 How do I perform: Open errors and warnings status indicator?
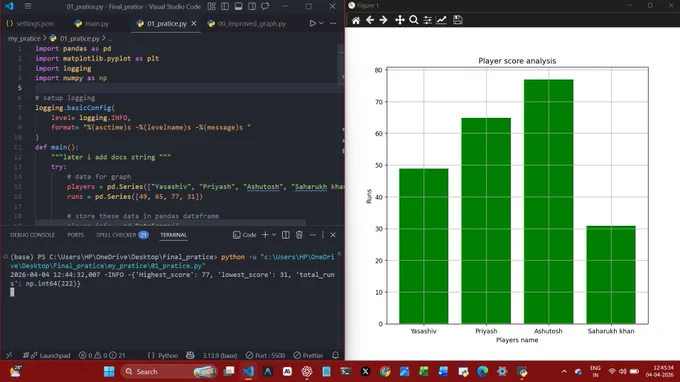pyautogui.click(x=102, y=355)
